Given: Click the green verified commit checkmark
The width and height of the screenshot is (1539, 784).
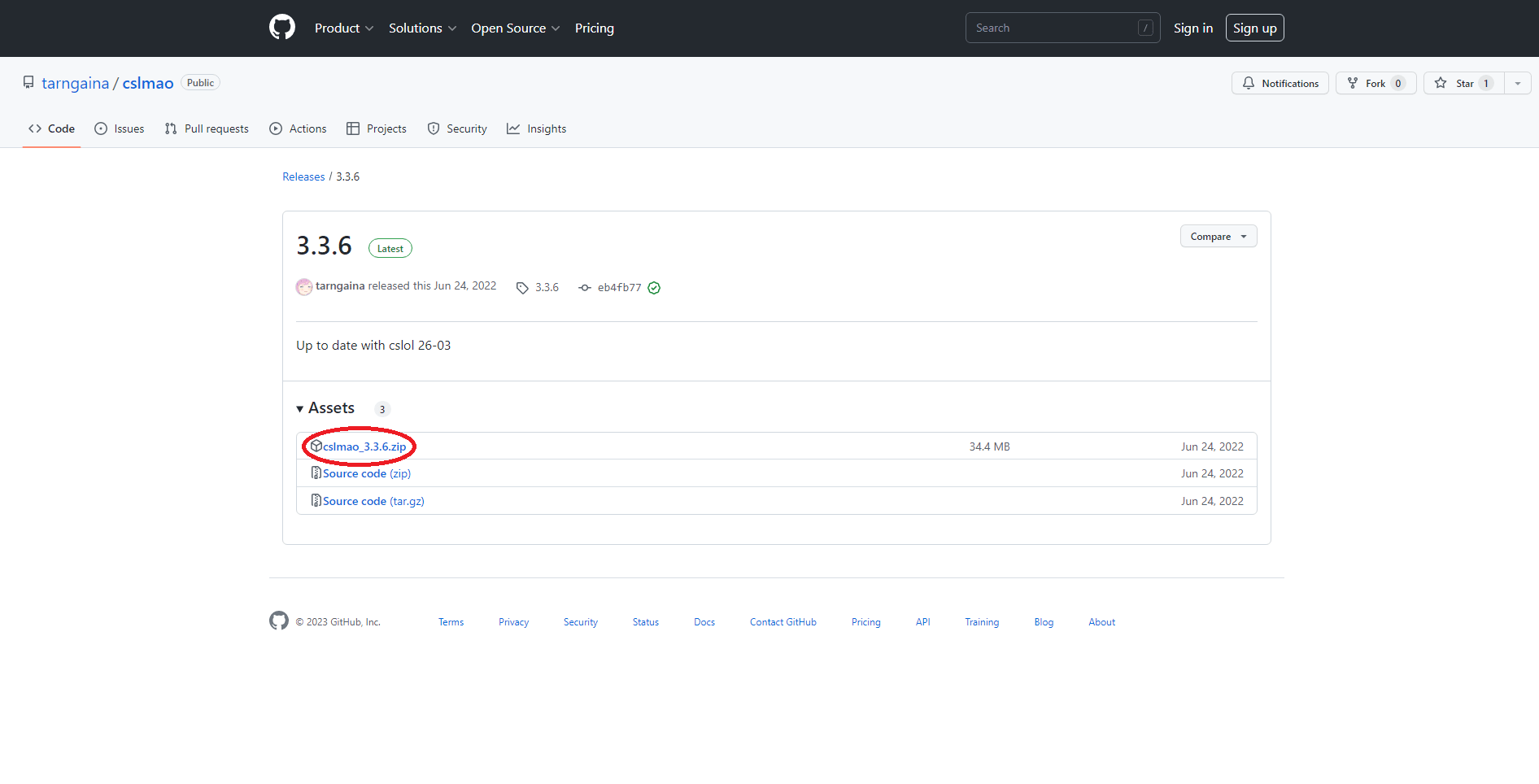Looking at the screenshot, I should tap(654, 288).
